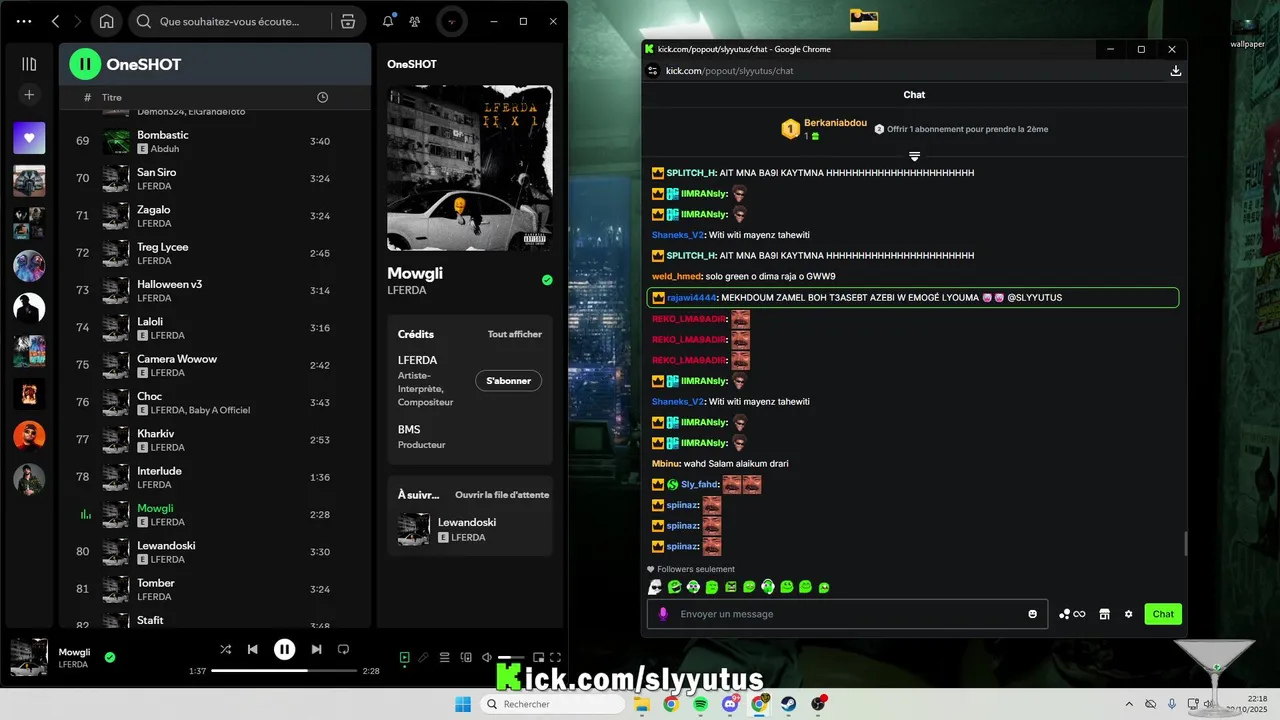Pause the OneSHOT playlist with green button
The width and height of the screenshot is (1280, 720).
(85, 64)
